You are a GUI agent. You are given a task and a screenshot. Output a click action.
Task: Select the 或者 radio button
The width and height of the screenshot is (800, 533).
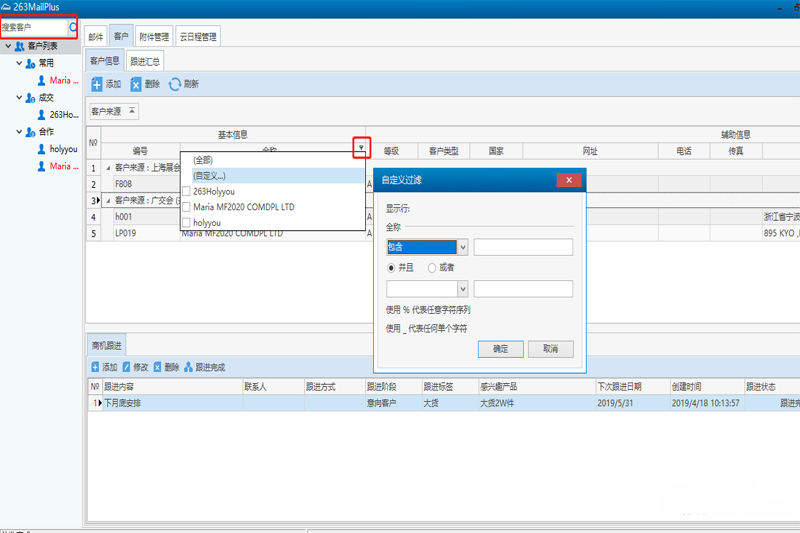(432, 268)
